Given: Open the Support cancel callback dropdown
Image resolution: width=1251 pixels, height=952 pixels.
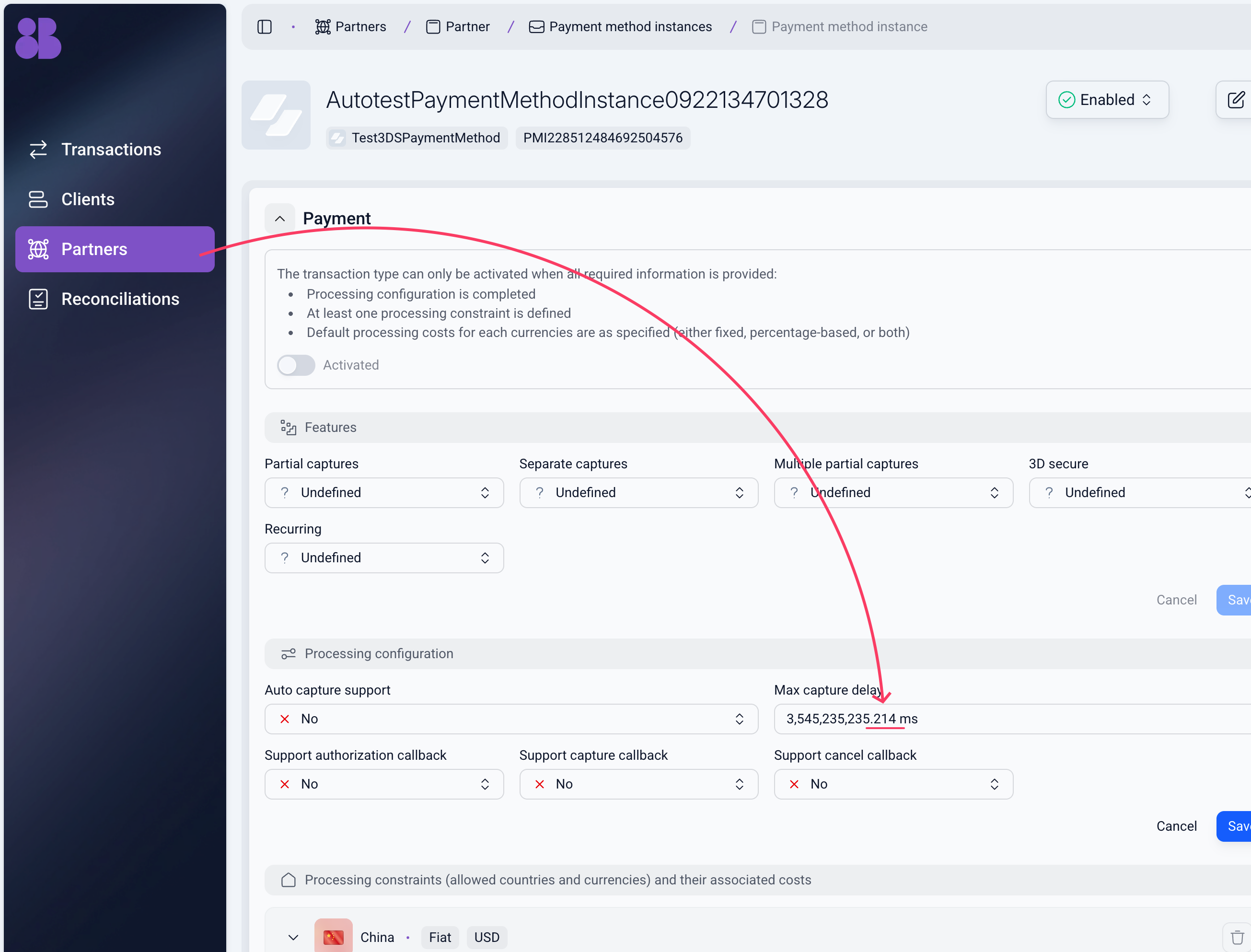Looking at the screenshot, I should tap(893, 784).
